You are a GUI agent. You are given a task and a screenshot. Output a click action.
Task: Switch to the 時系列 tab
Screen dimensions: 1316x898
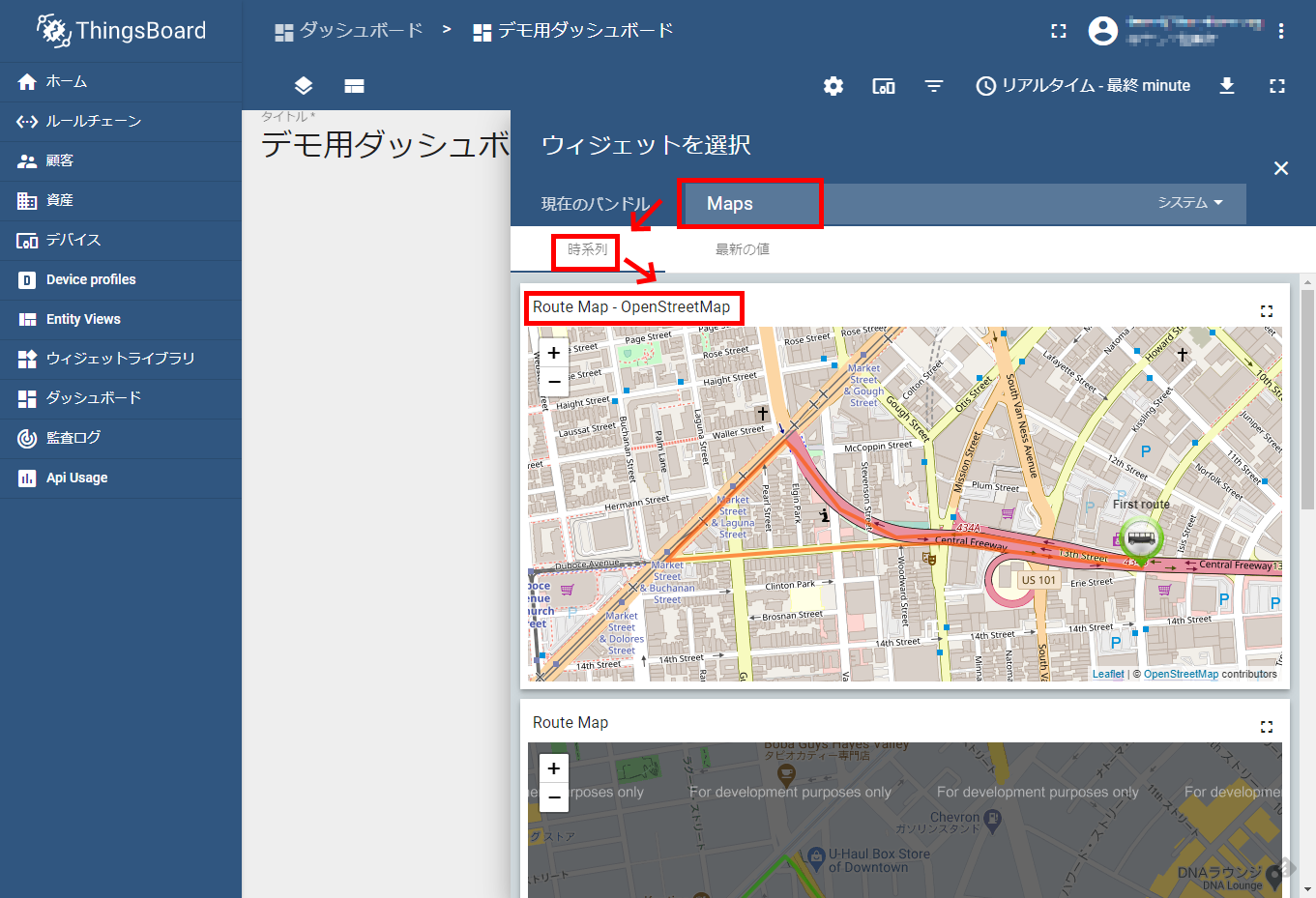pos(588,249)
